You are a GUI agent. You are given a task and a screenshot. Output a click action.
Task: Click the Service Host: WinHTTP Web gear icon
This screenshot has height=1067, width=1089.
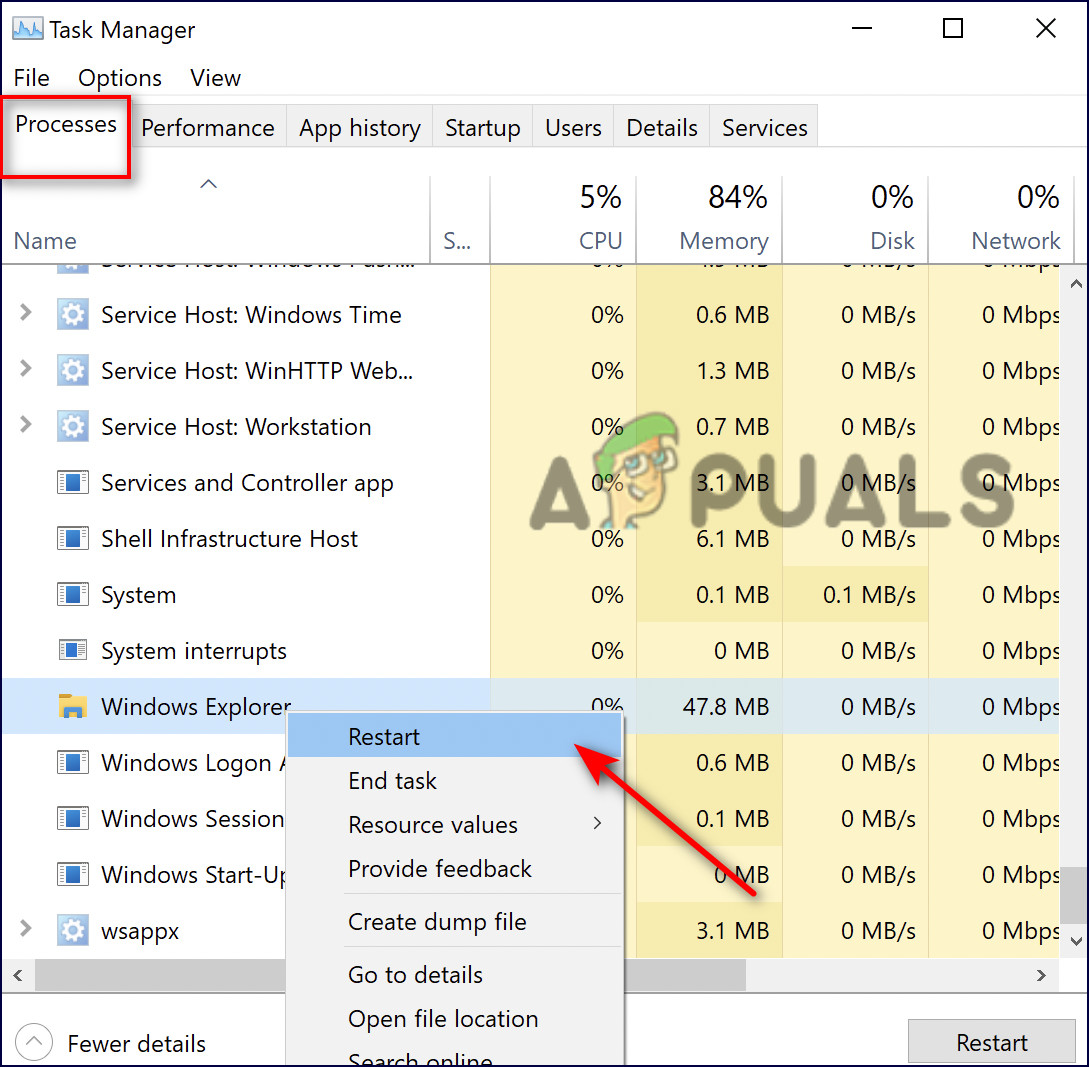point(72,370)
